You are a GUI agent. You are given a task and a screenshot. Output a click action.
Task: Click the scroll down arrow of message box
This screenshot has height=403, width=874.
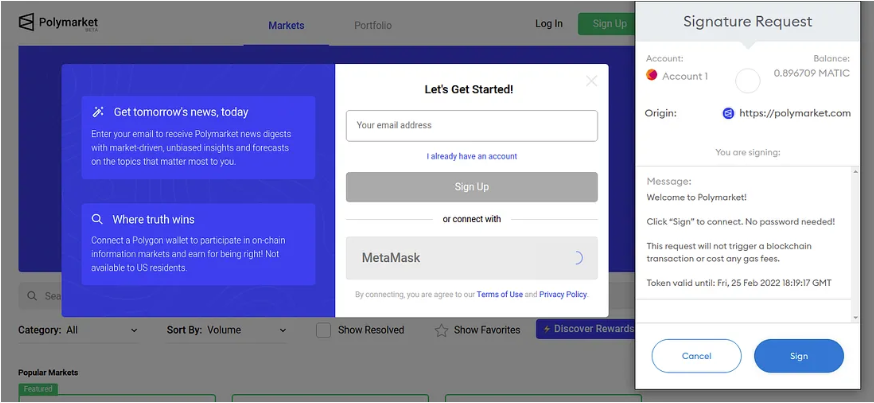point(856,317)
